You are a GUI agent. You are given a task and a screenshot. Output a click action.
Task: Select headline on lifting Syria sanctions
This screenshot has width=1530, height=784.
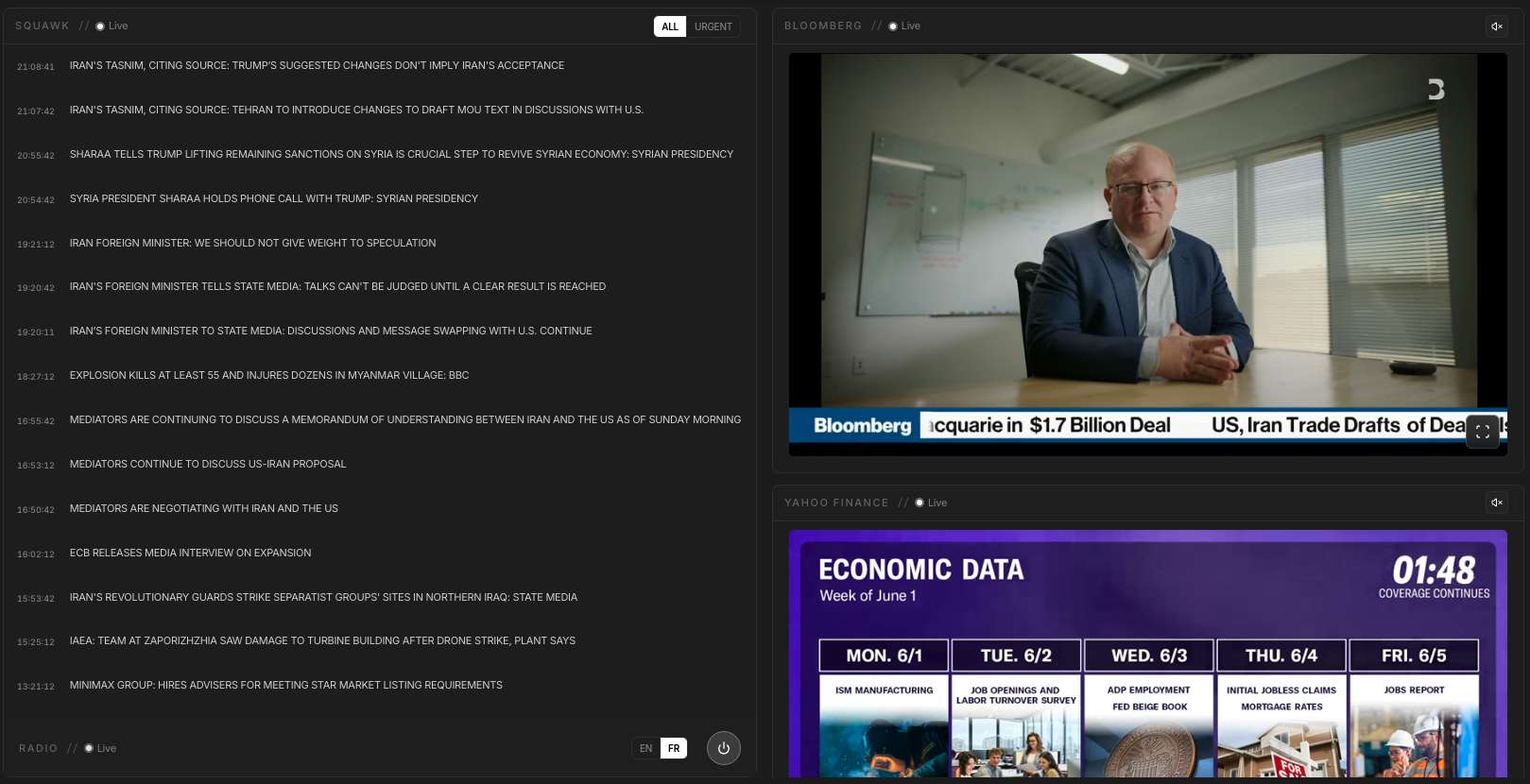[x=402, y=155]
